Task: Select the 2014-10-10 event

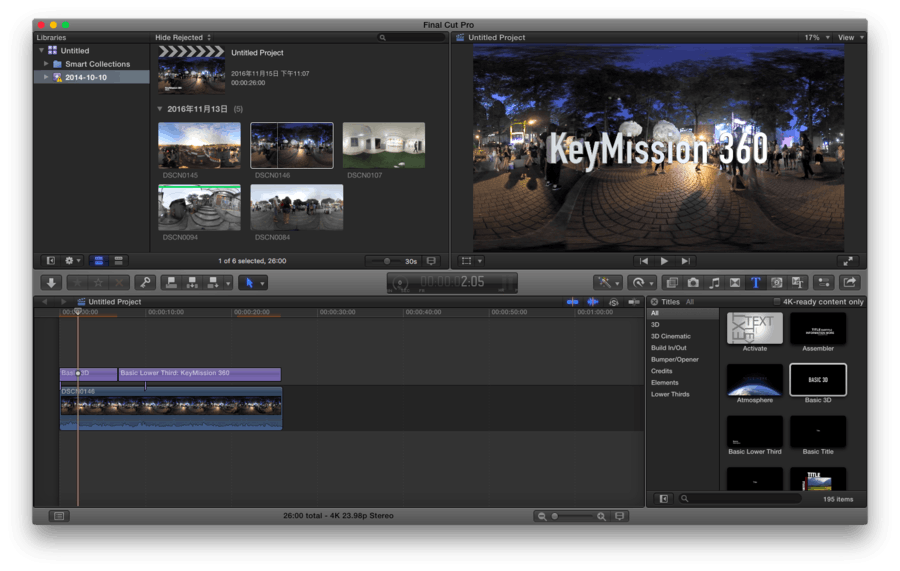Action: [92, 77]
